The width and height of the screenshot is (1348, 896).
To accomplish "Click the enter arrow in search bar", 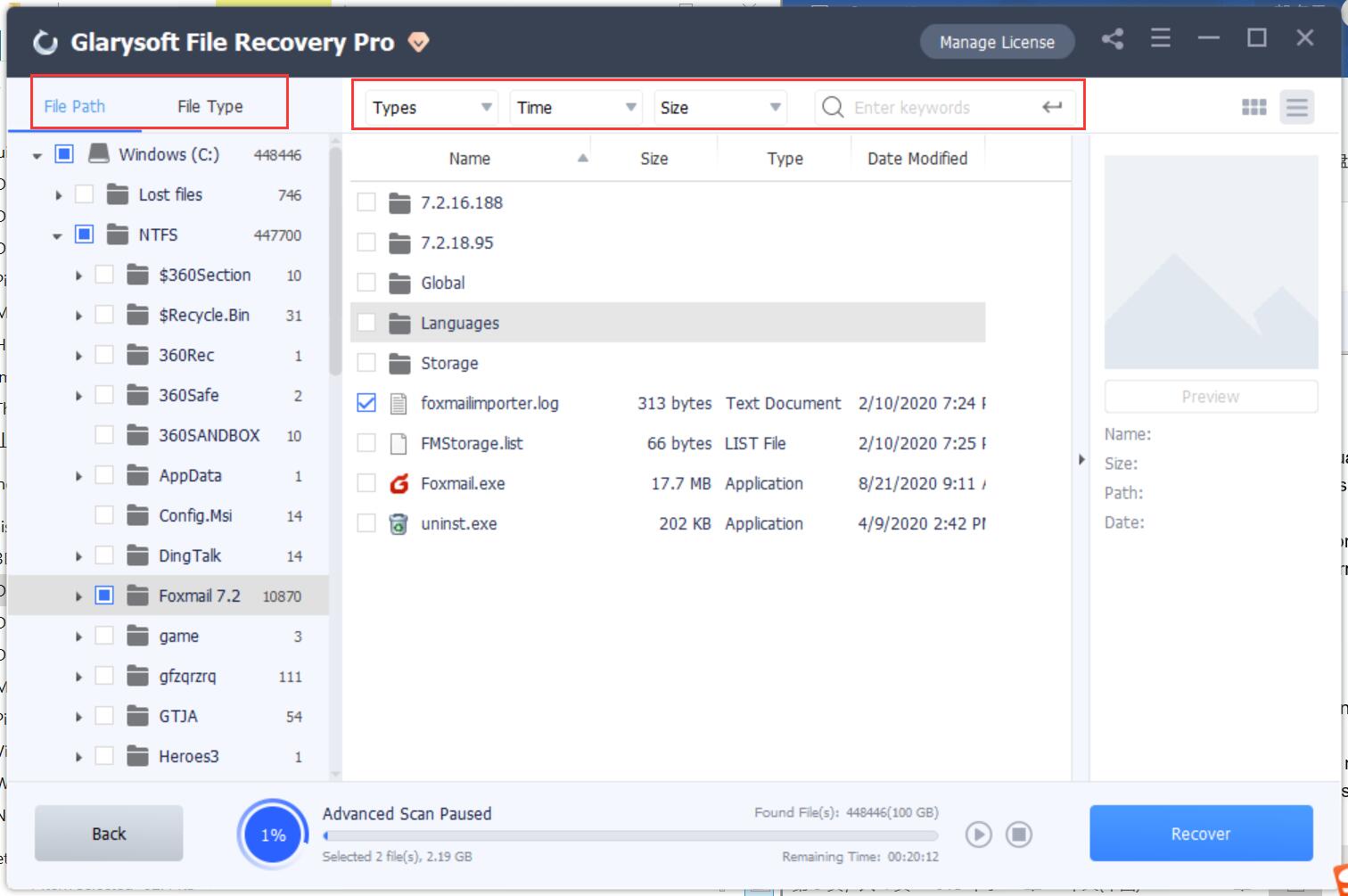I will point(1052,107).
